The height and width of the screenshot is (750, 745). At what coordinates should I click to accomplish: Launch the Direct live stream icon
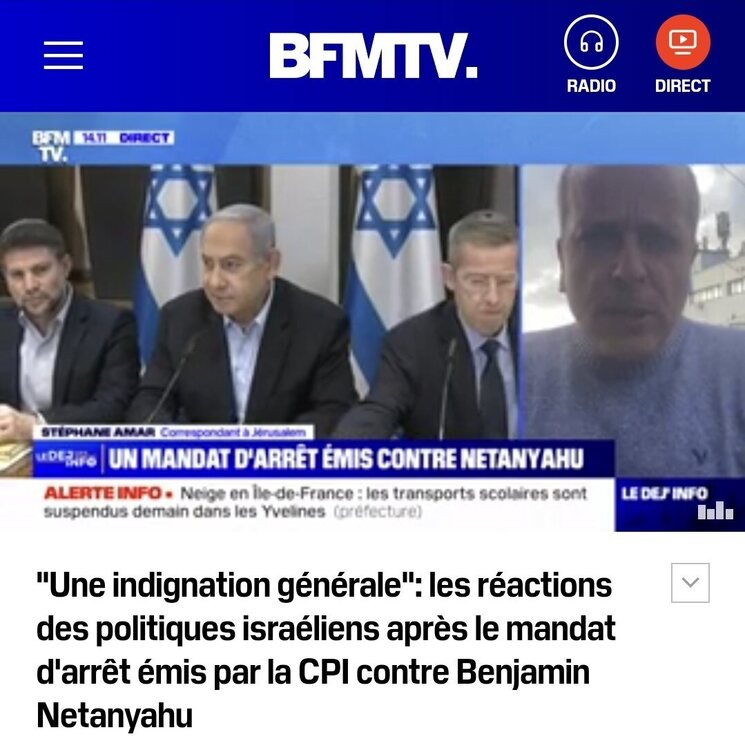coord(683,42)
